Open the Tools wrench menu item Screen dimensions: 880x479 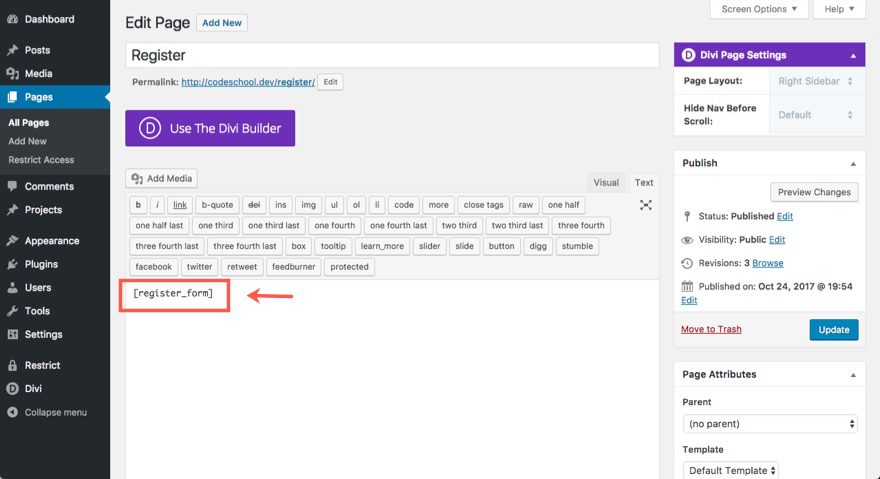point(37,311)
